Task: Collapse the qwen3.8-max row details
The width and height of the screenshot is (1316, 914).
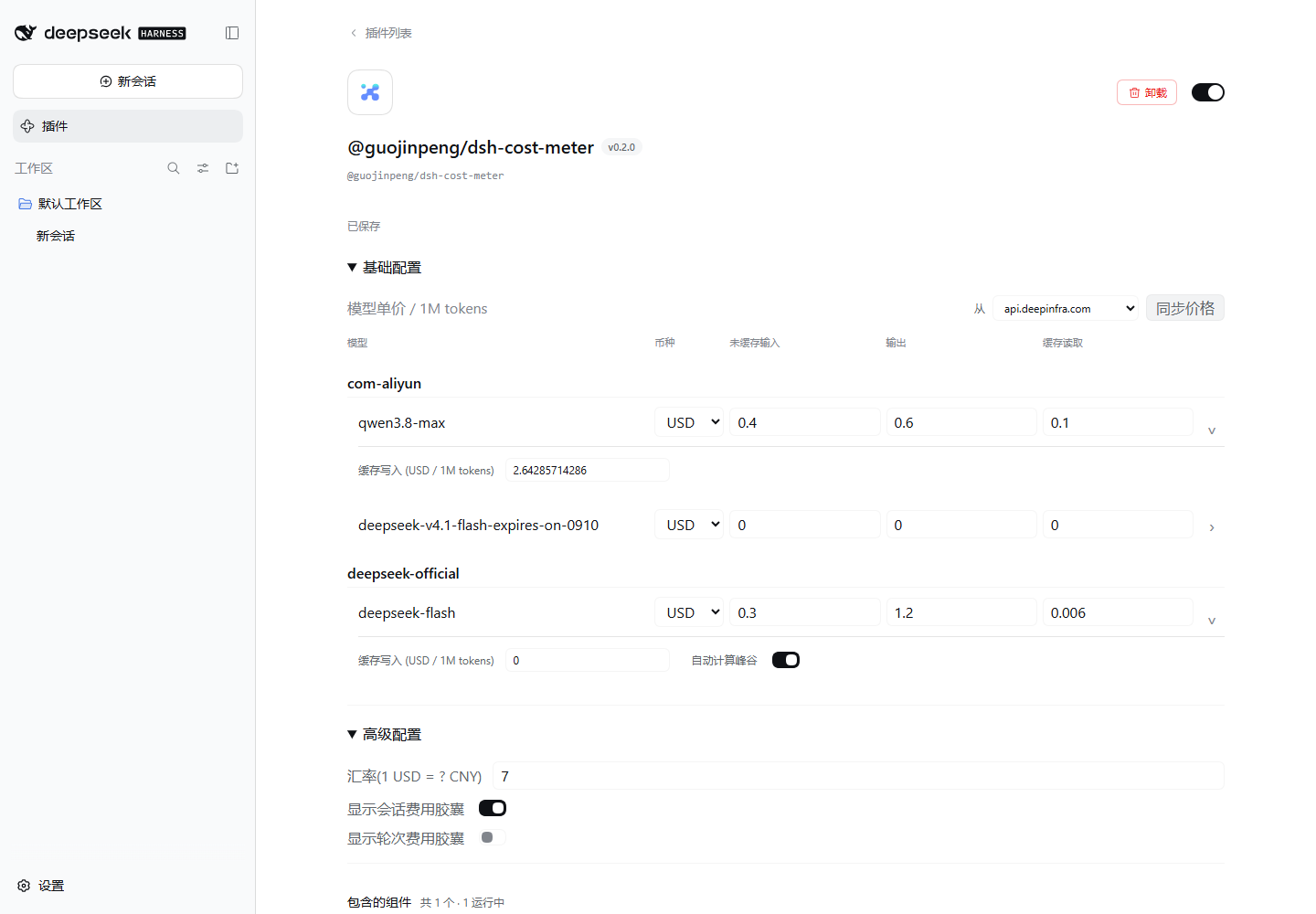Action: point(1212,430)
